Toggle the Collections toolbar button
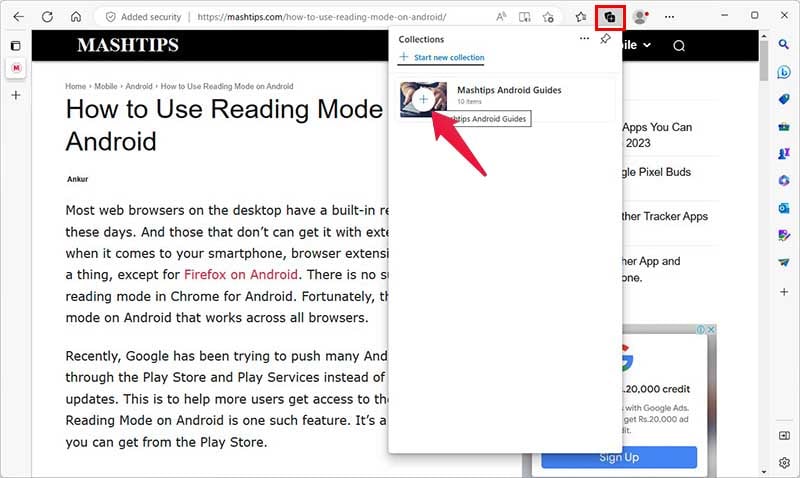The width and height of the screenshot is (800, 478). tap(610, 17)
